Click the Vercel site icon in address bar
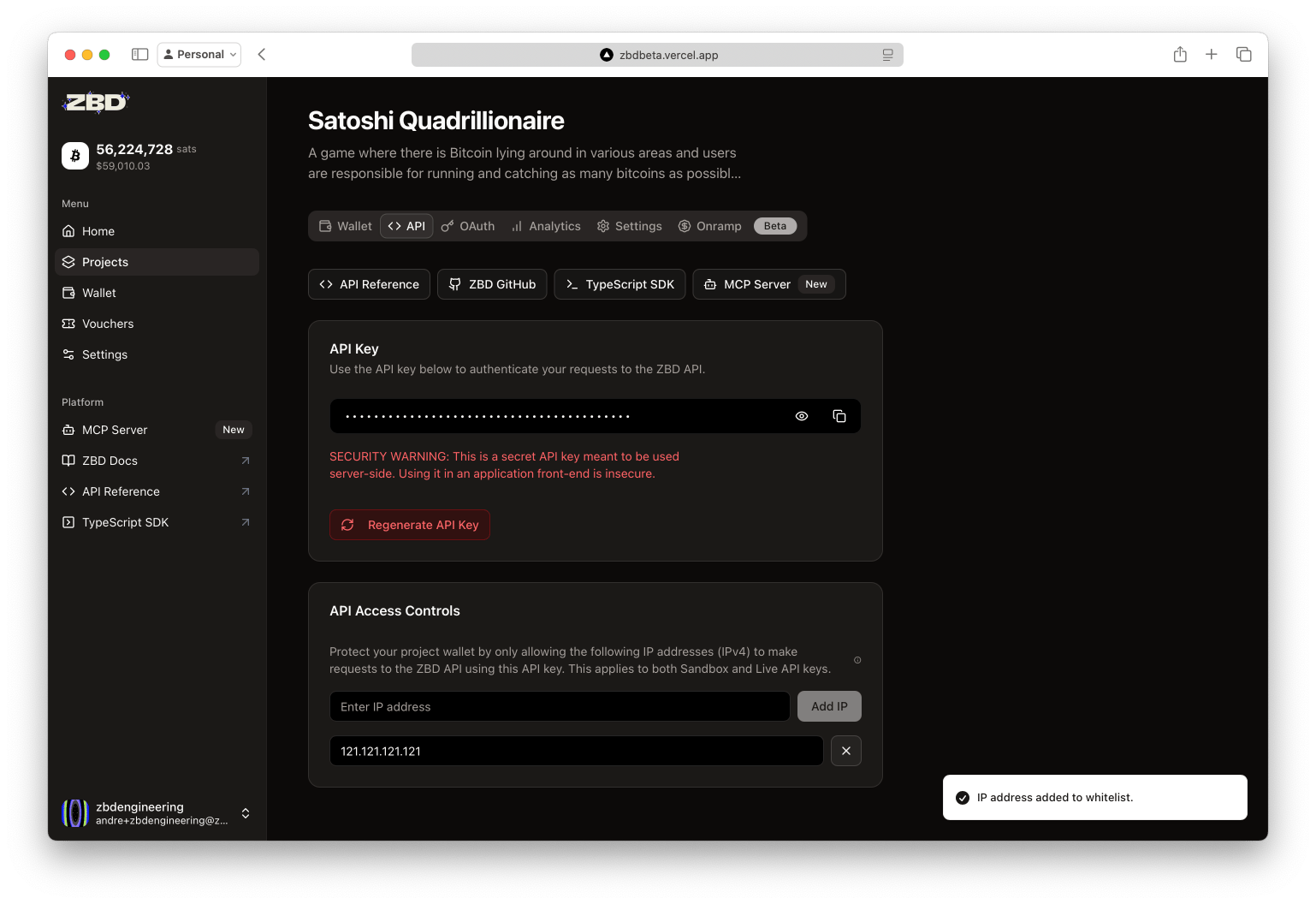This screenshot has width=1316, height=904. (x=607, y=55)
